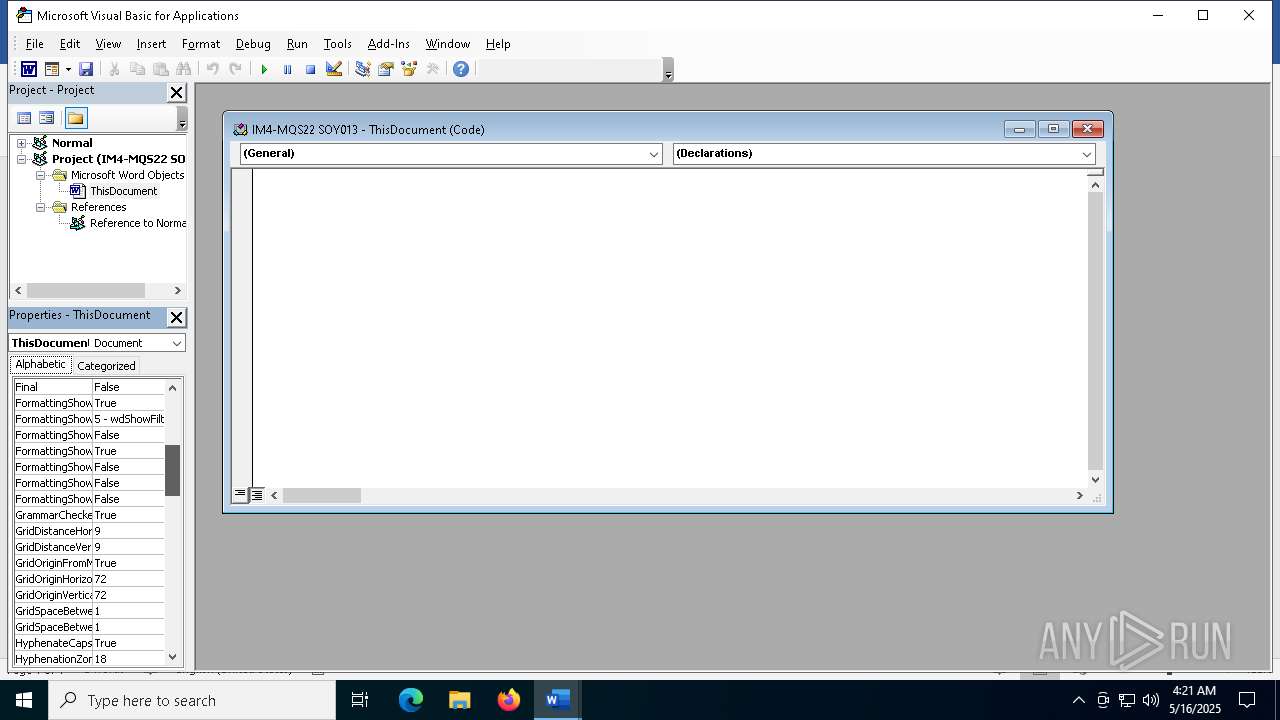Open toolbar options overflow arrow

pyautogui.click(x=668, y=70)
